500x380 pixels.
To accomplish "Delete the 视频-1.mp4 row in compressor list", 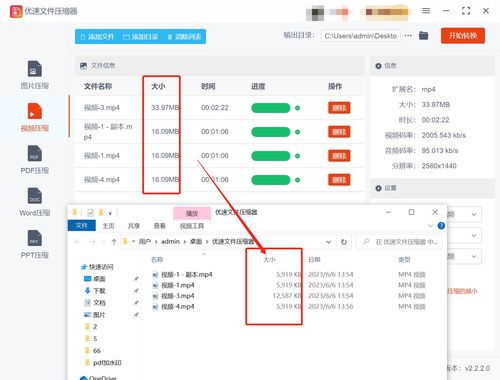I will click(x=339, y=156).
